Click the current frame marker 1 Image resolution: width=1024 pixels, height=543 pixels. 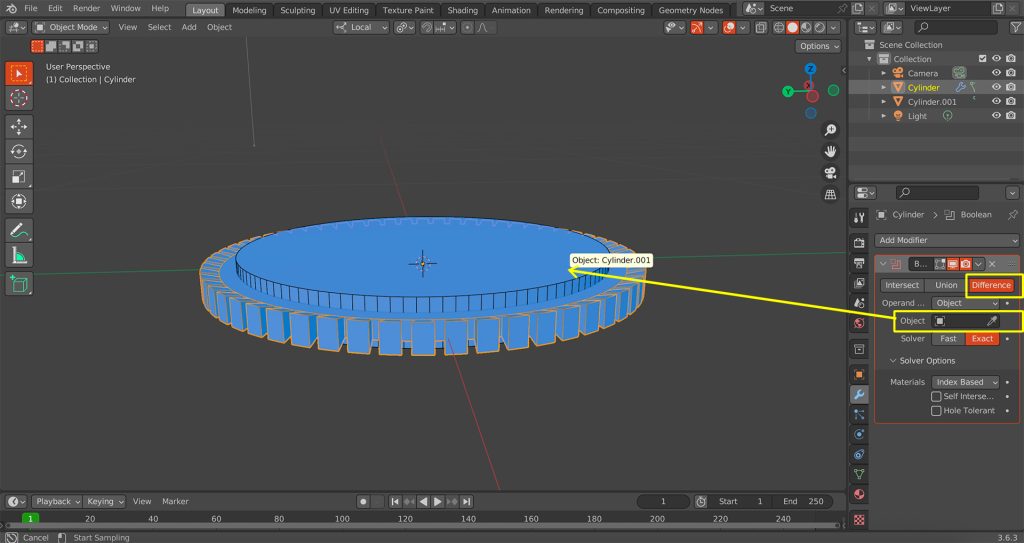click(30, 518)
